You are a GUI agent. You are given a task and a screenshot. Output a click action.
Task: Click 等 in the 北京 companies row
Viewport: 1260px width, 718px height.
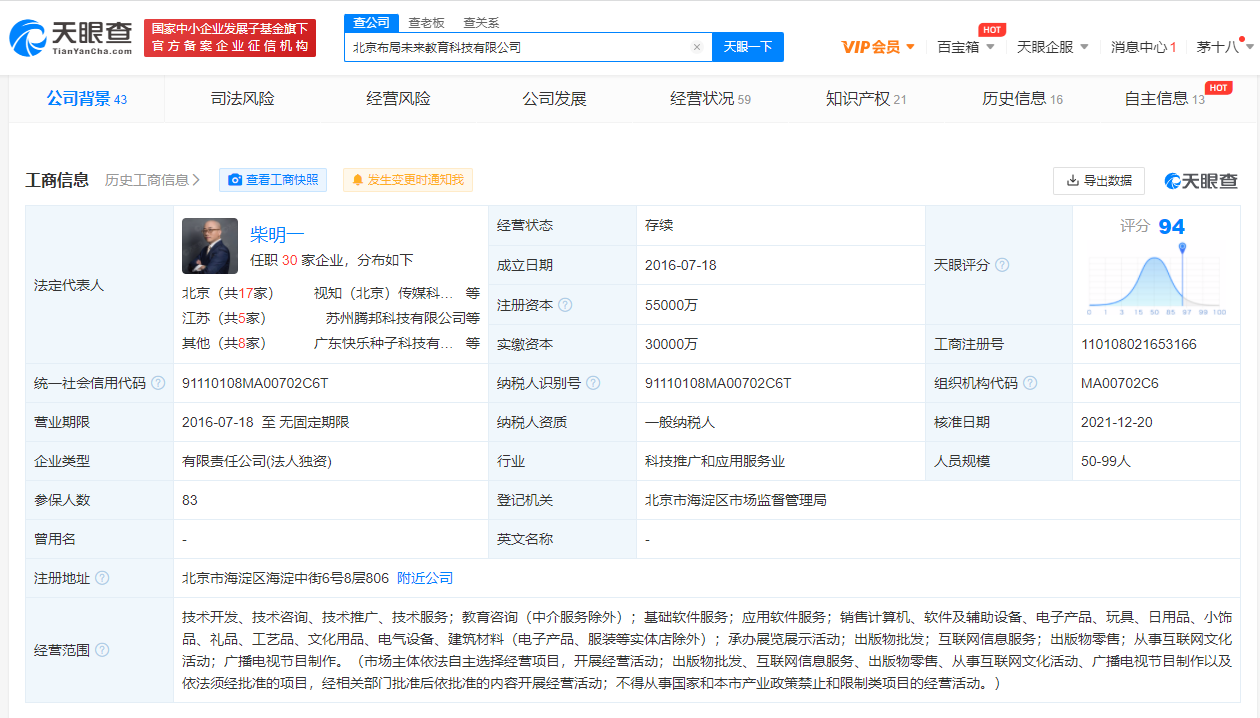[472, 294]
